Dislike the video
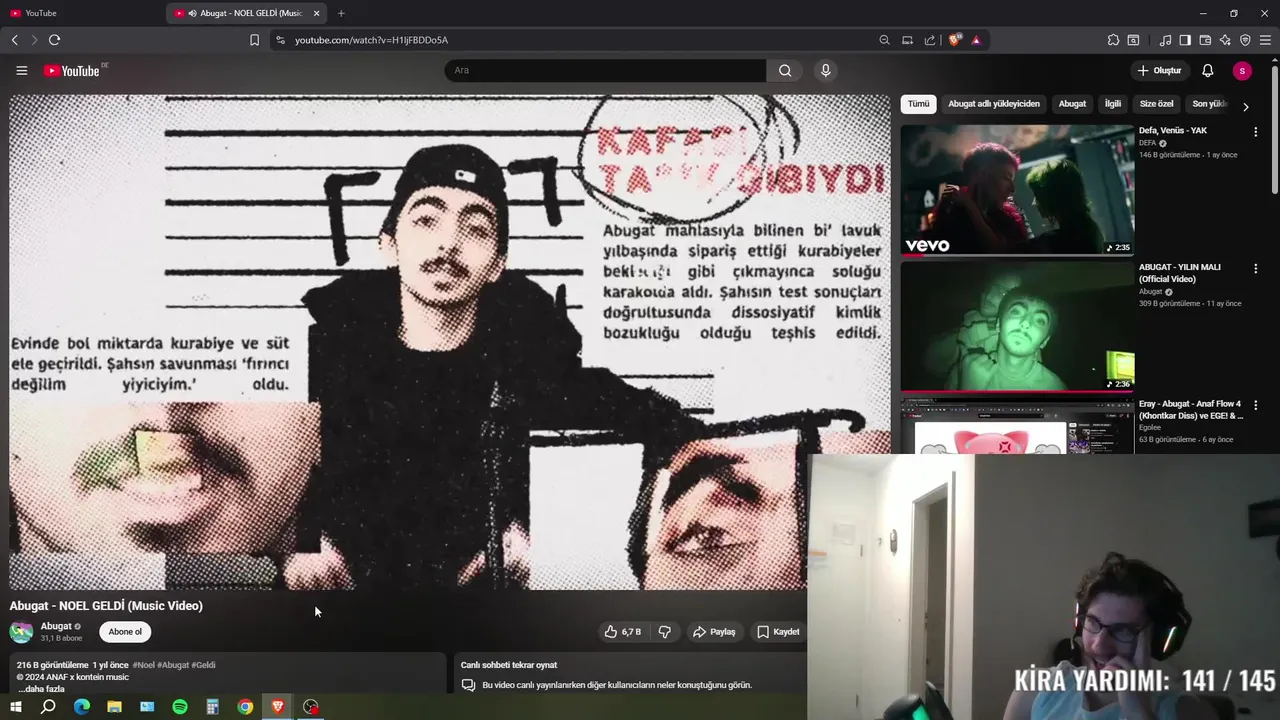 (x=665, y=632)
